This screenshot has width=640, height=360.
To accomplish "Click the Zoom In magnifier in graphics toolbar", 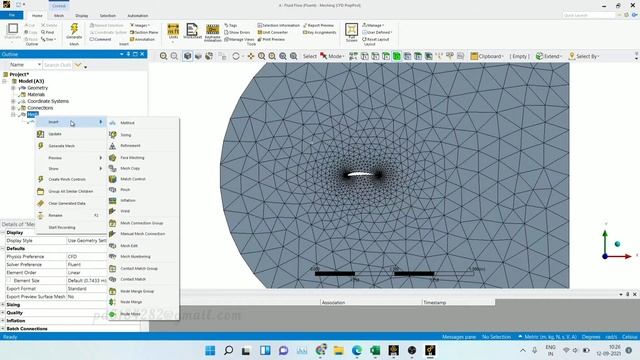I will (164, 56).
